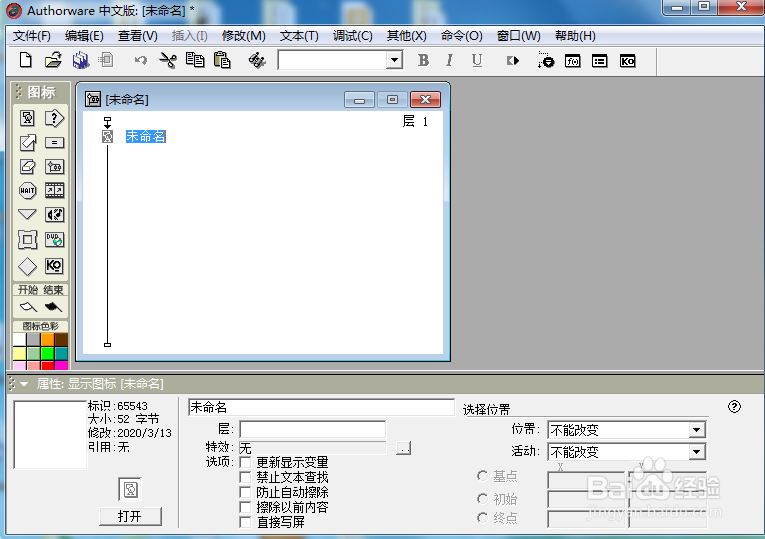
Task: Click the 层 input field
Action: [x=312, y=430]
